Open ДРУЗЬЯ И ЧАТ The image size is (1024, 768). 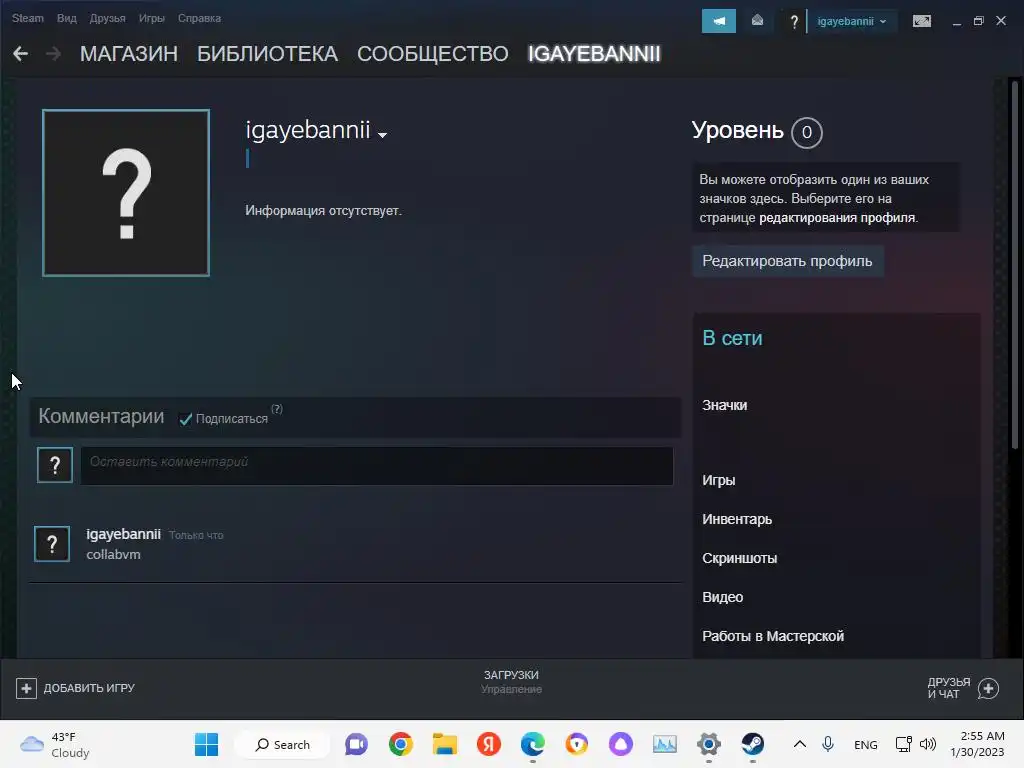(963, 688)
